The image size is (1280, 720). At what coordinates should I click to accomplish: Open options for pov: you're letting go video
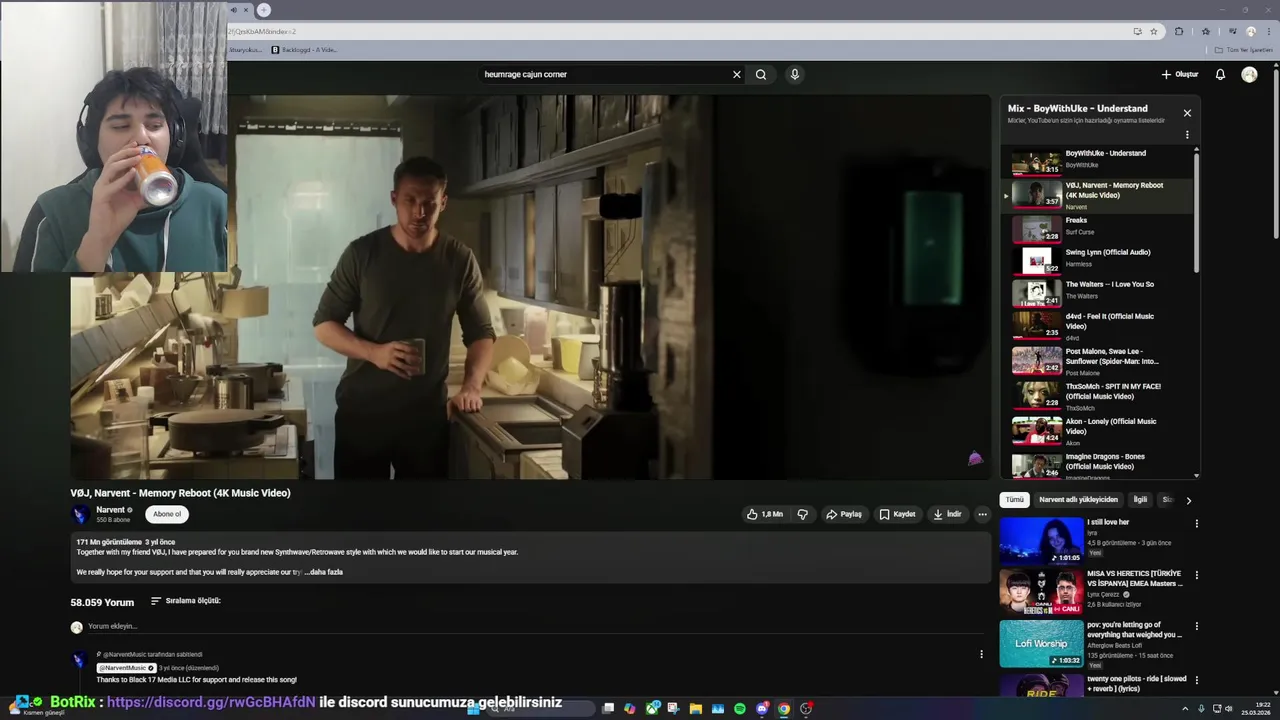[1196, 626]
